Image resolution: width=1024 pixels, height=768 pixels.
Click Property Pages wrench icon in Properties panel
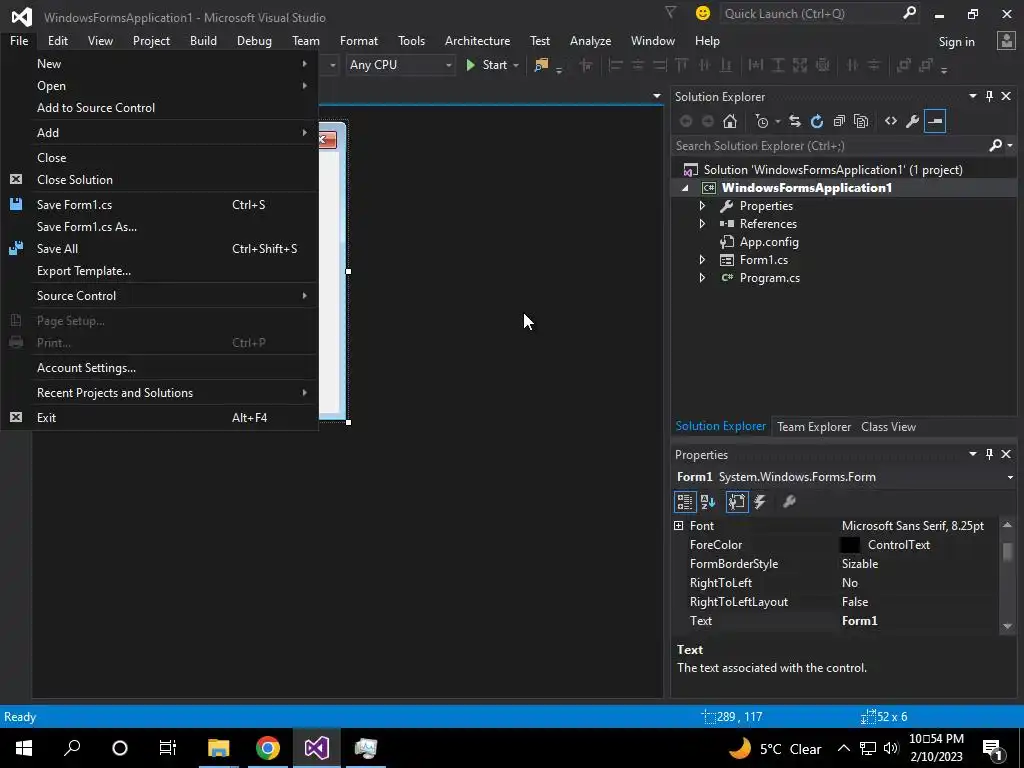pos(789,502)
